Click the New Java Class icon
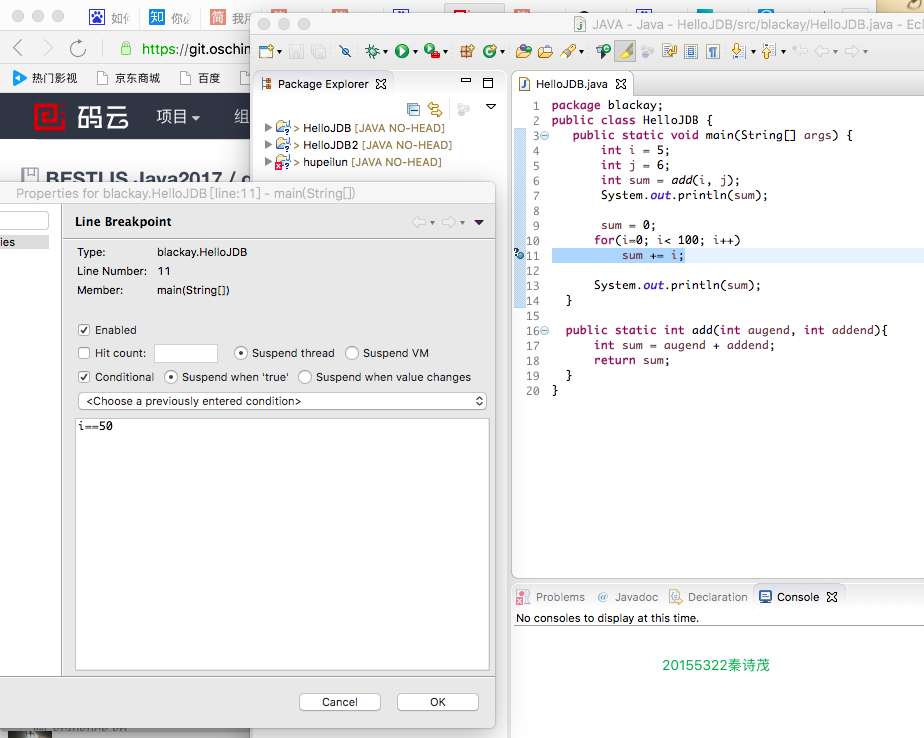 pos(489,51)
